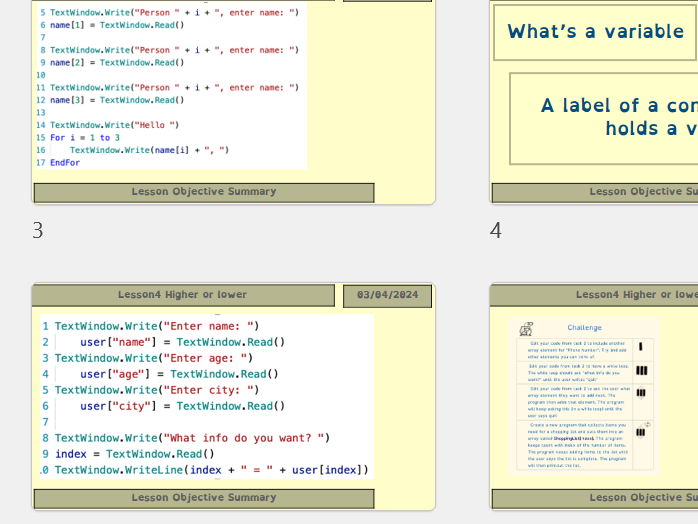Screen dimensions: 698x524
Task: Click the difficulty icon in fourth challenge row
Action: pyautogui.click(x=640, y=432)
